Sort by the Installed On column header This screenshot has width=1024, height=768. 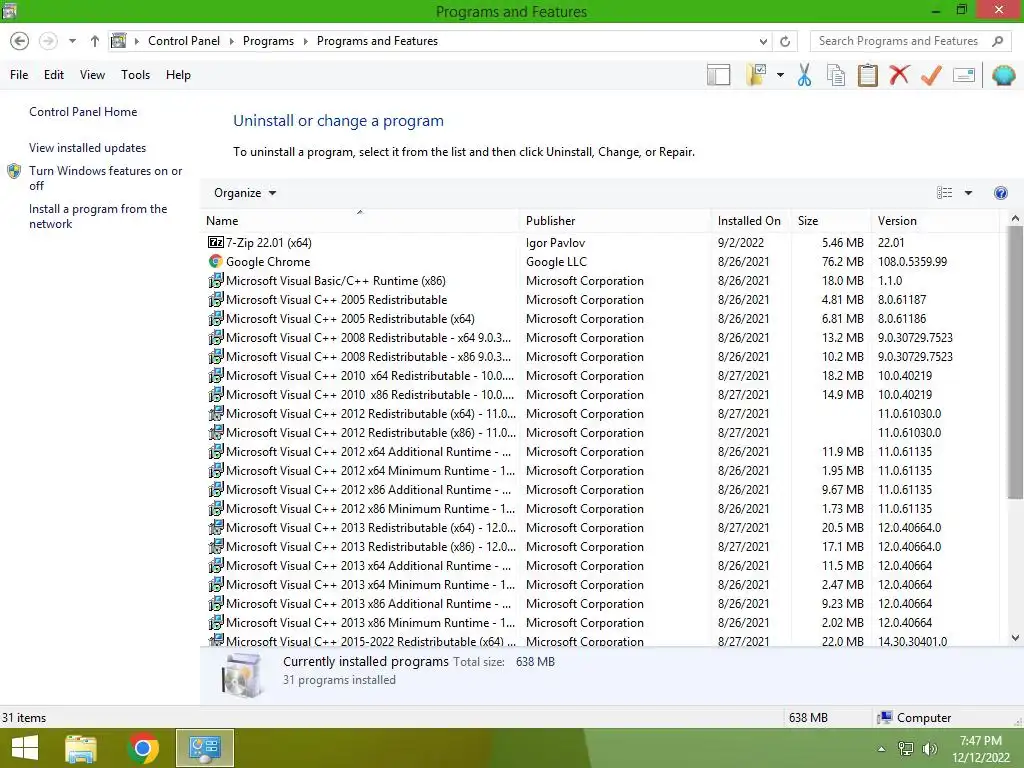(750, 221)
